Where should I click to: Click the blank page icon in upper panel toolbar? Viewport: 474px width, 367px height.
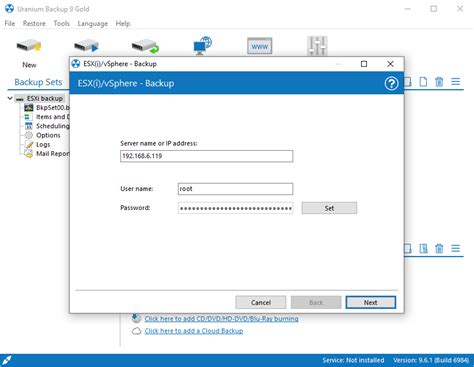pyautogui.click(x=423, y=82)
